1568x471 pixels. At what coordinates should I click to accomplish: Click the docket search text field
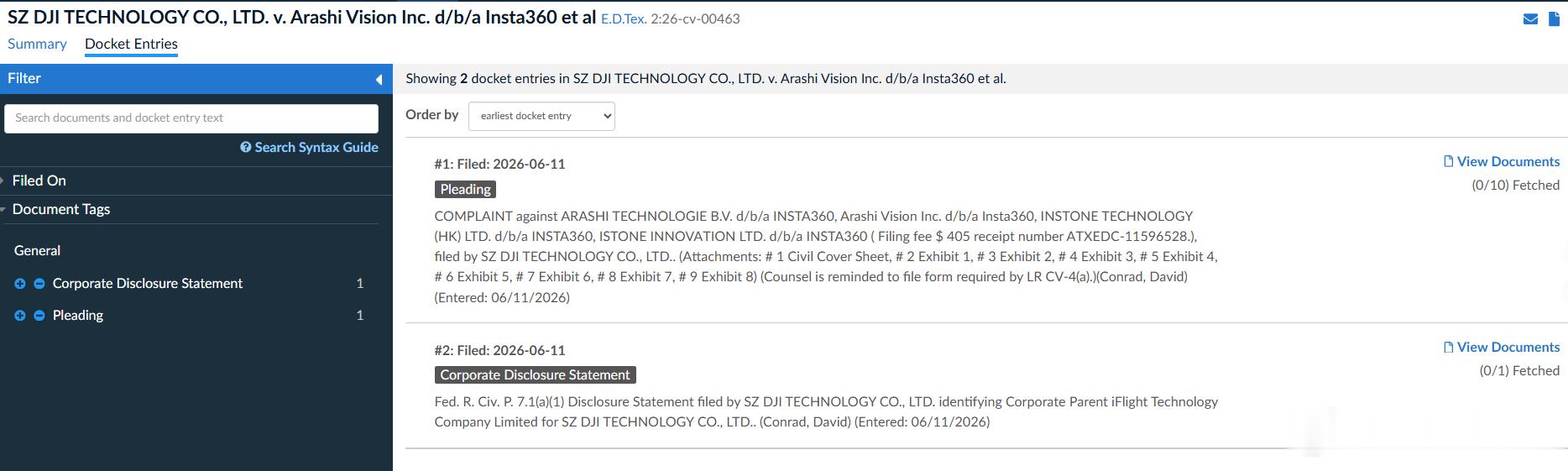coord(191,118)
